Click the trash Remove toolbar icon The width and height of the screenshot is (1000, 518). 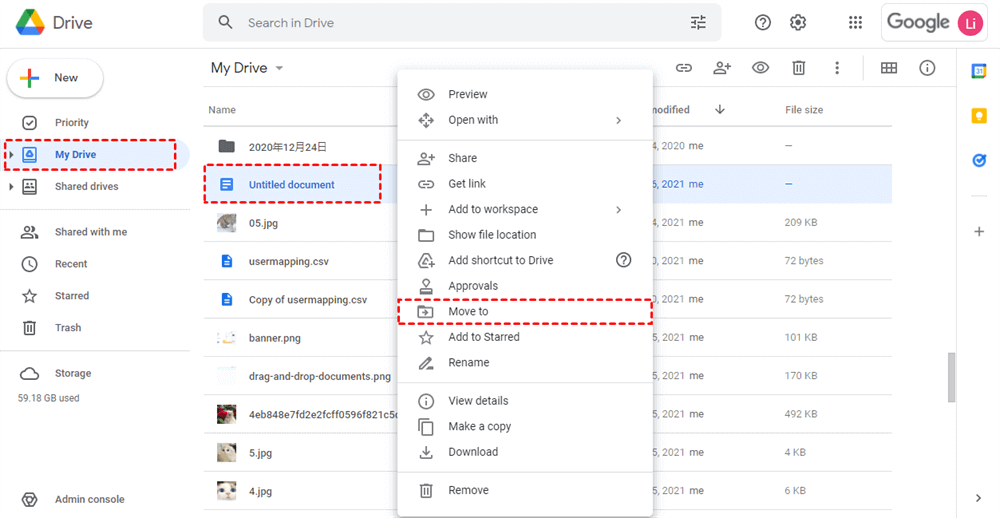[798, 68]
